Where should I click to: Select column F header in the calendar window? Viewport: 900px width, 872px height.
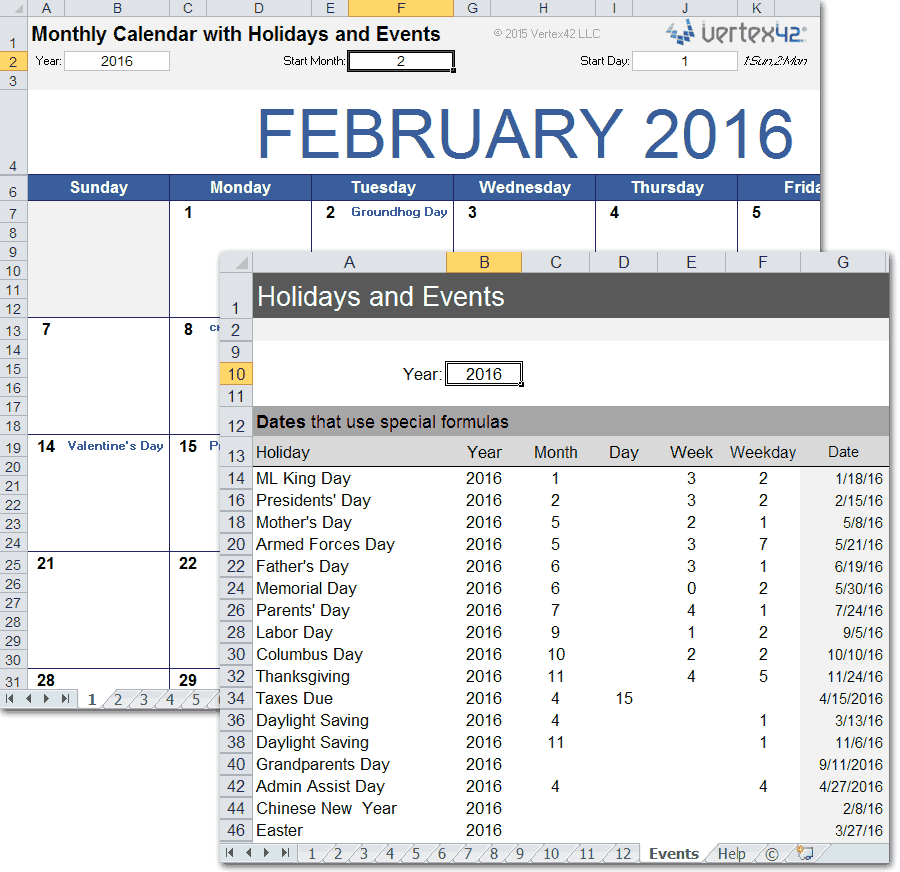click(400, 7)
